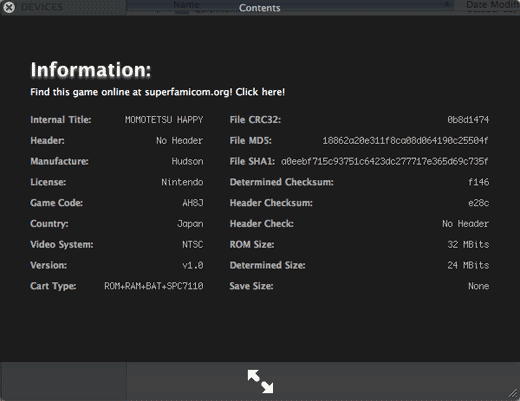Click the Date Modified column header in Finder
Screen dimensions: 520x401
(493, 4)
